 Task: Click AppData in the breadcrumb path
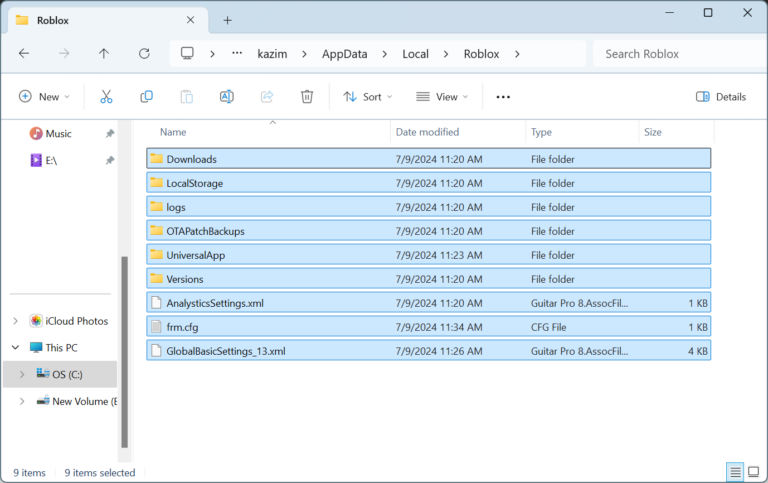click(344, 54)
